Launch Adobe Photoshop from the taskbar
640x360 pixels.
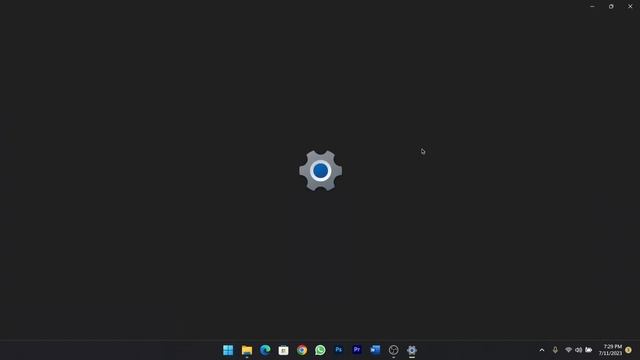click(338, 350)
